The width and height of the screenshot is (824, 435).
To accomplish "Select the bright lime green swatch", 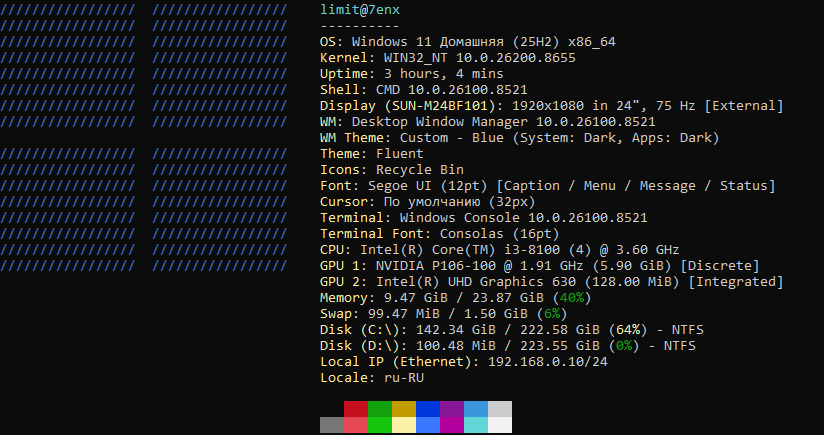I will point(380,425).
